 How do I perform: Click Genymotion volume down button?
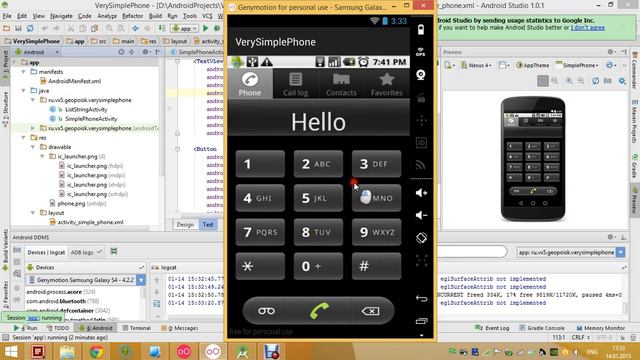coord(421,215)
